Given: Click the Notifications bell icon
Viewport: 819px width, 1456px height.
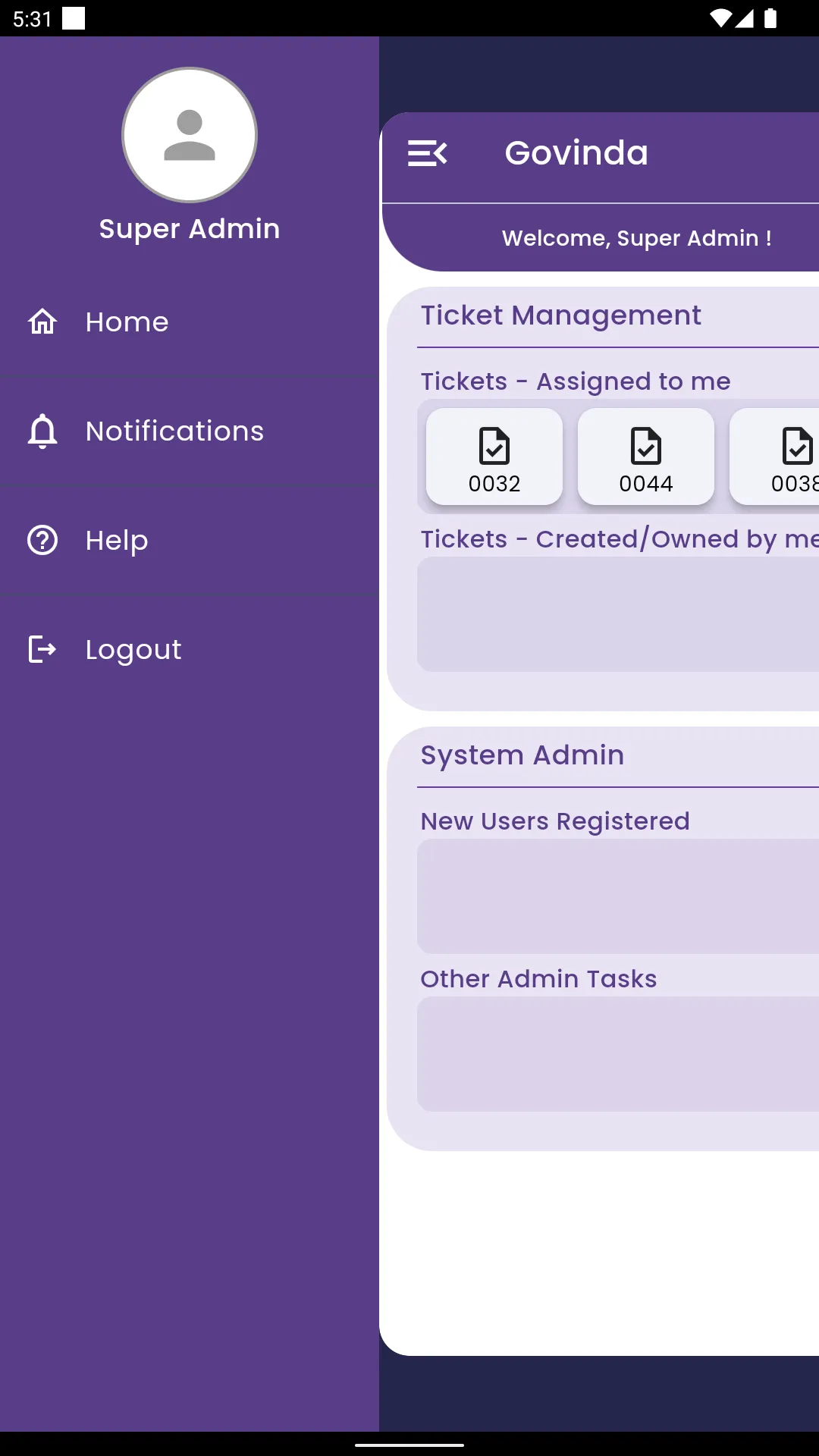Looking at the screenshot, I should (x=42, y=431).
